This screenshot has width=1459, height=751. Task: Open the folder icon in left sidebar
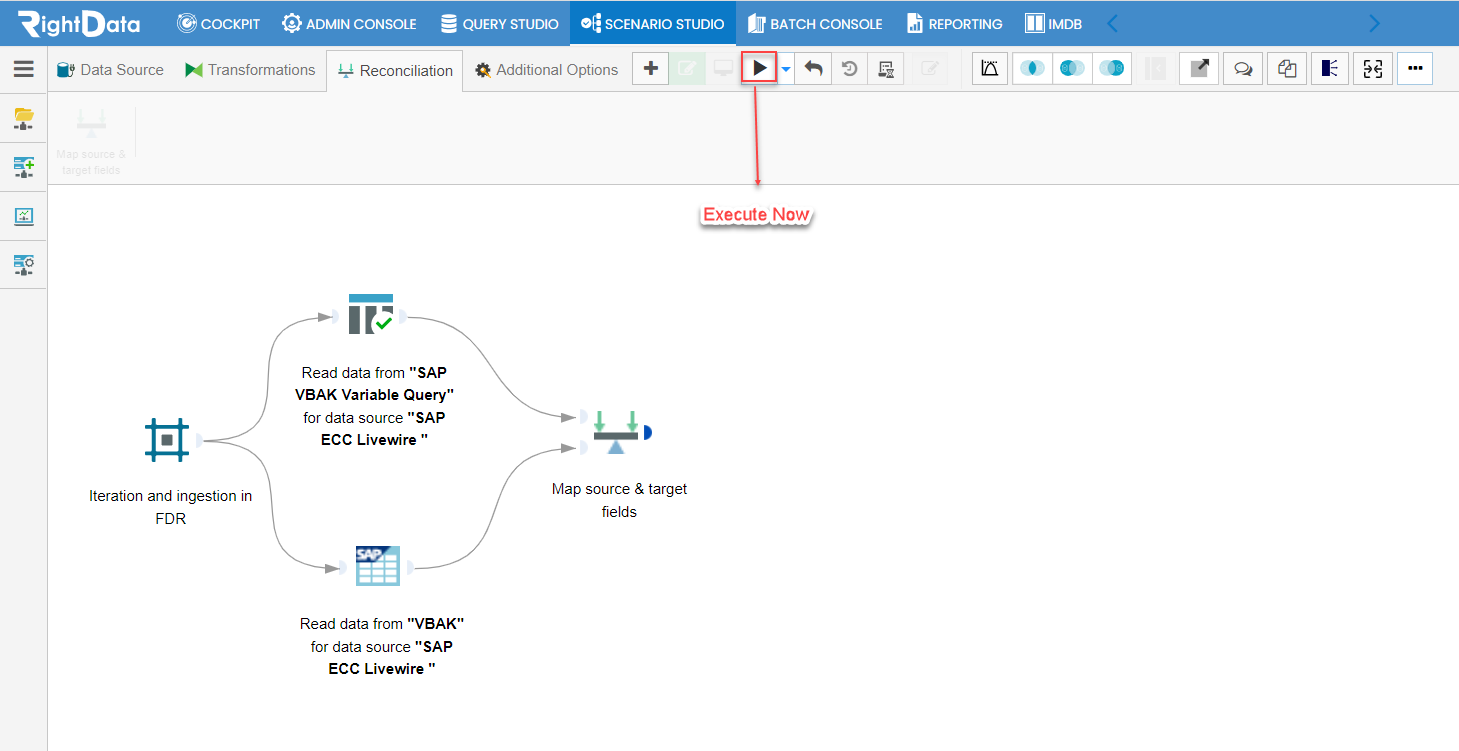tap(24, 118)
